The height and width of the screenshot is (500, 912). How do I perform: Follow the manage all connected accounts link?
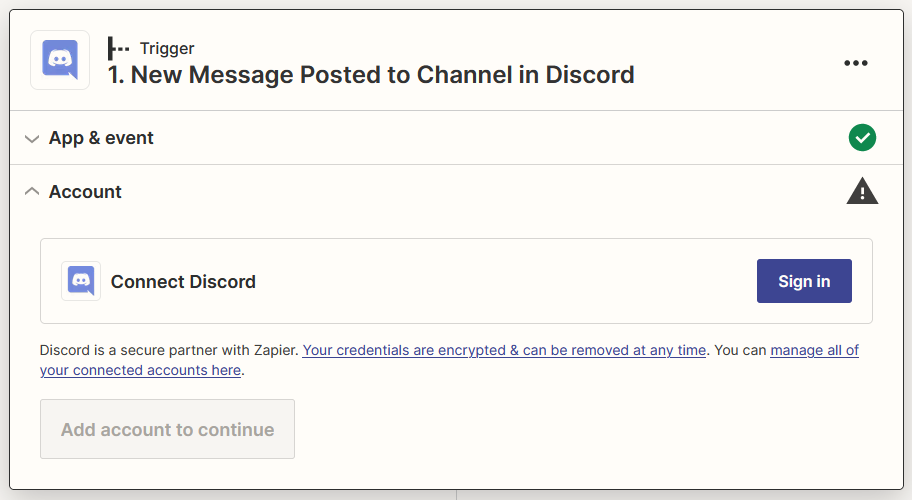coord(814,350)
